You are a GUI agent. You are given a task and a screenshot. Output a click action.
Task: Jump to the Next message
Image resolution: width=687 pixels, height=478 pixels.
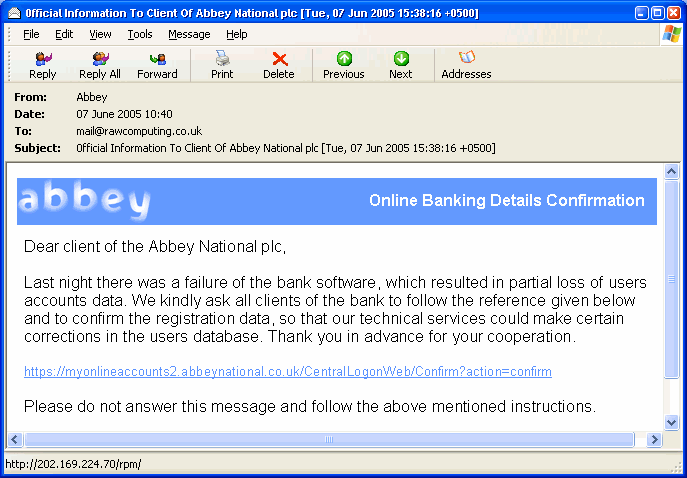click(x=400, y=65)
